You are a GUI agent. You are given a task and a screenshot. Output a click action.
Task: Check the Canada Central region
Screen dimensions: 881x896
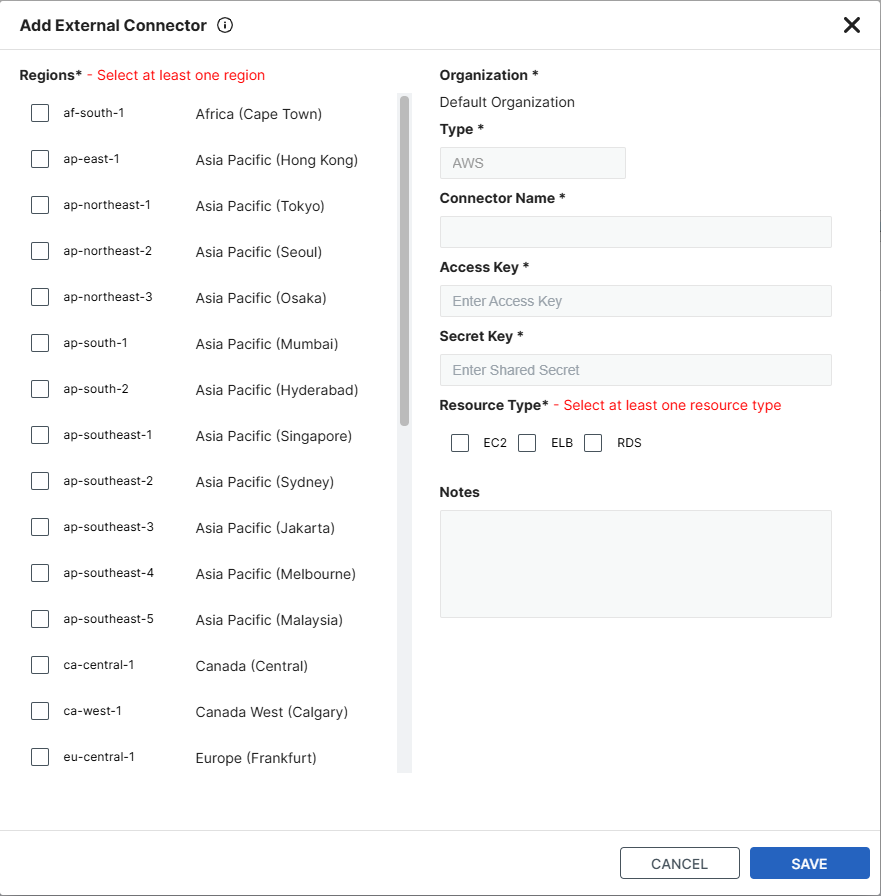(39, 665)
